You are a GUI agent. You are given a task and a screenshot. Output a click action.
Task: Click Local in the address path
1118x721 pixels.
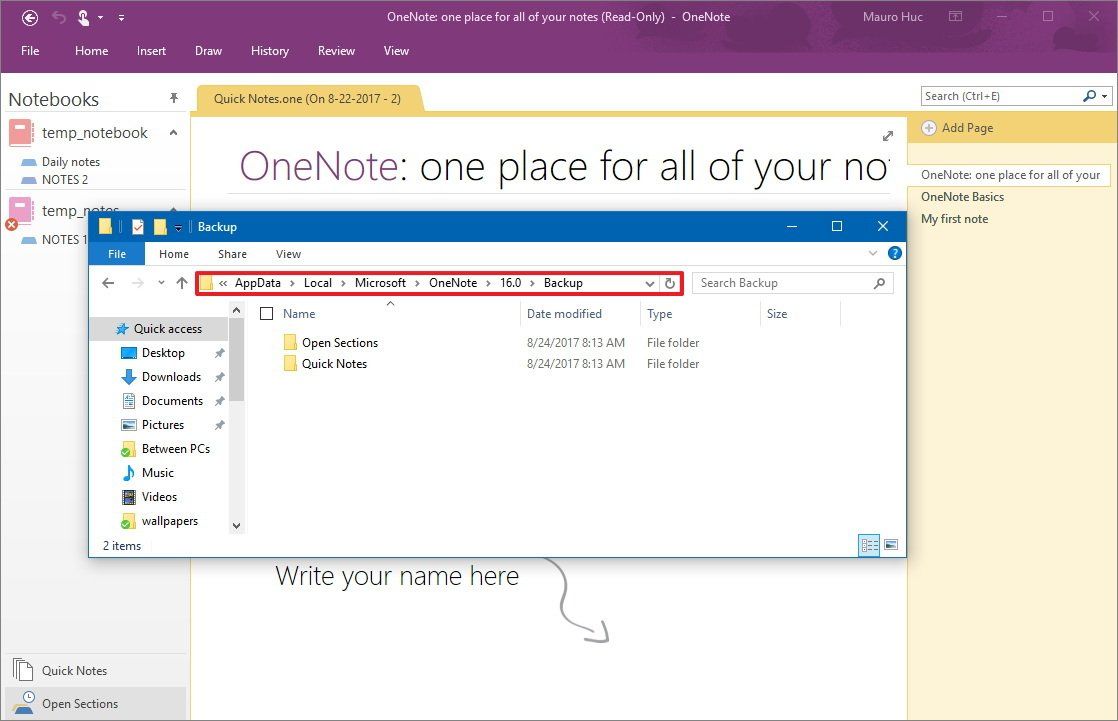pyautogui.click(x=317, y=283)
